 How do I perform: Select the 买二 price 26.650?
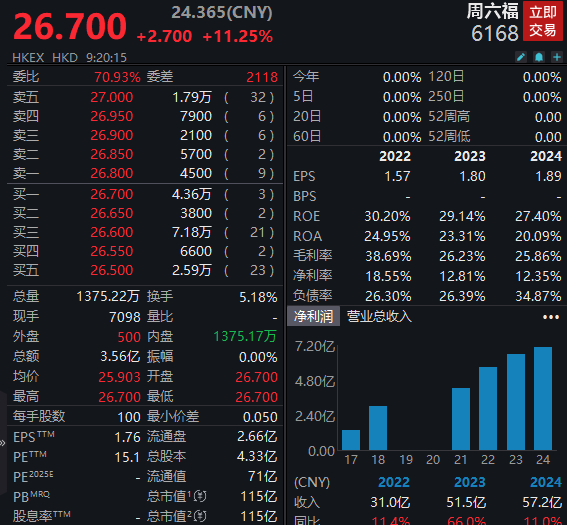click(x=111, y=213)
